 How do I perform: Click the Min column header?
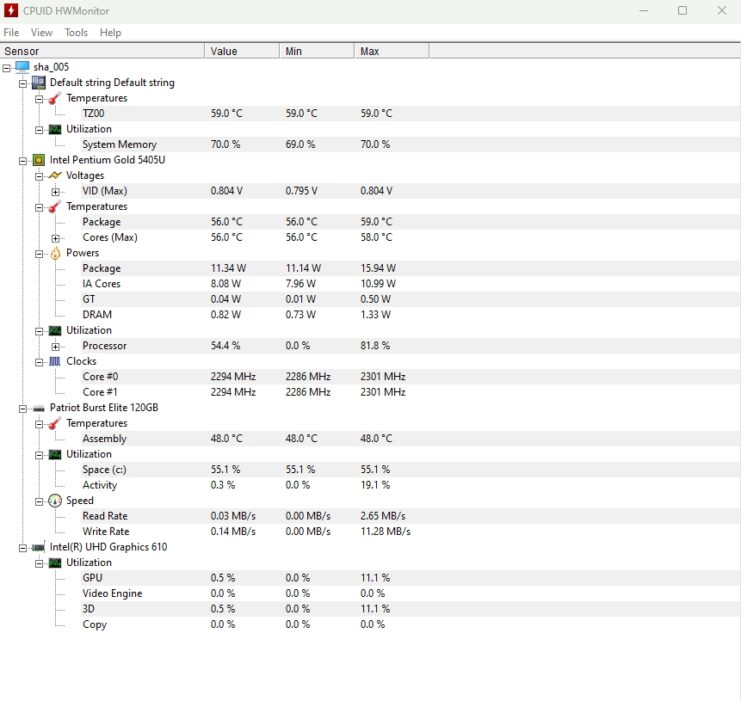[317, 51]
